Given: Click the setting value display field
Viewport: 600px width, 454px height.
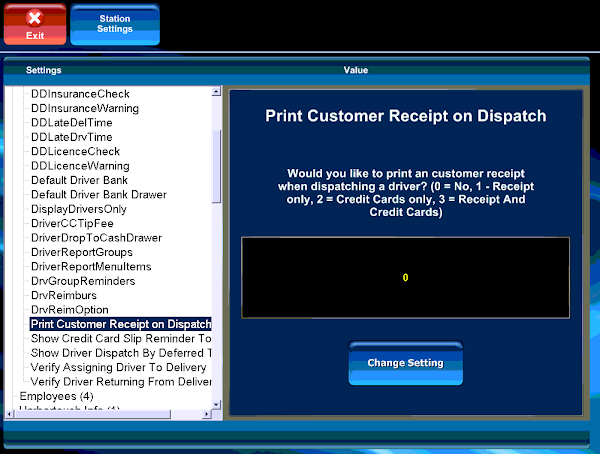Looking at the screenshot, I should [405, 277].
